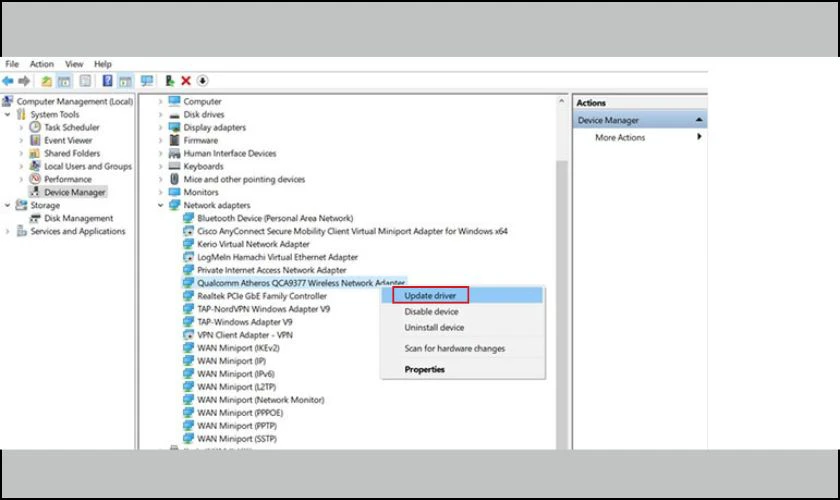Open the Properties toolbar icon
Screen dimensions: 840x500
tap(85, 81)
